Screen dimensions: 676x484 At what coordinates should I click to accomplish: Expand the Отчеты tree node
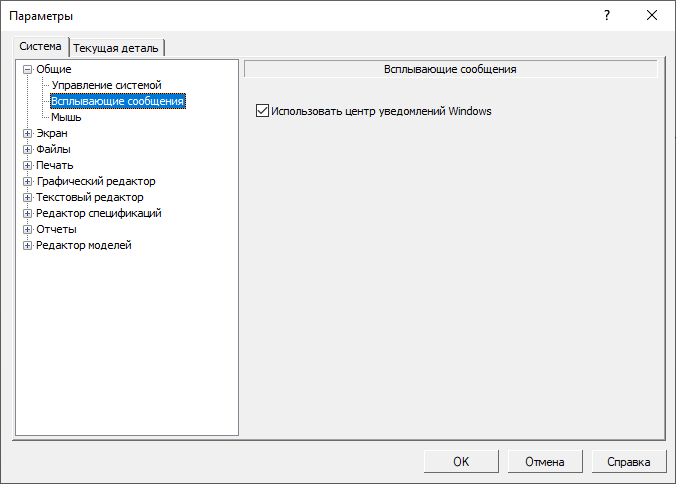point(28,230)
